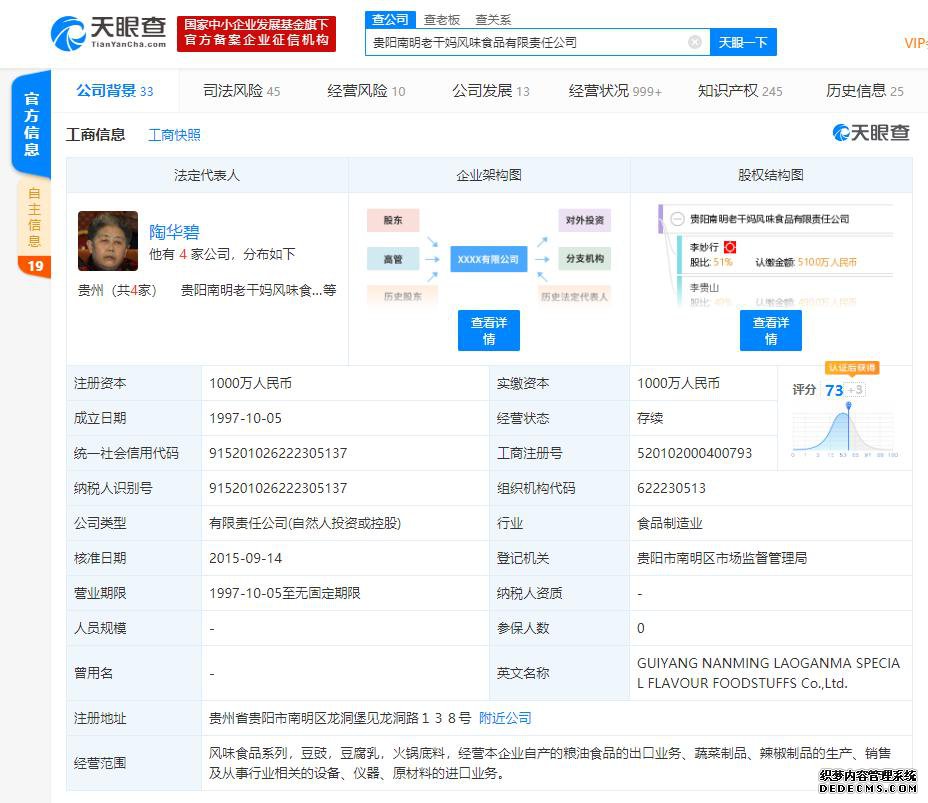Click the score distribution chart marker
Image resolution: width=928 pixels, height=803 pixels.
848,406
